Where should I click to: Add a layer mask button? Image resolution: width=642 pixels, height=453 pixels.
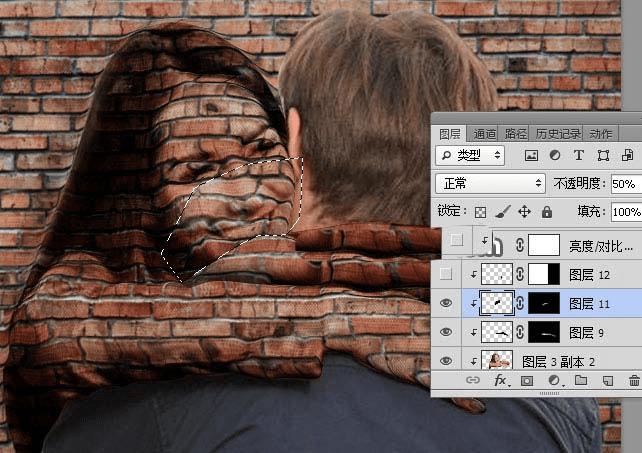527,381
